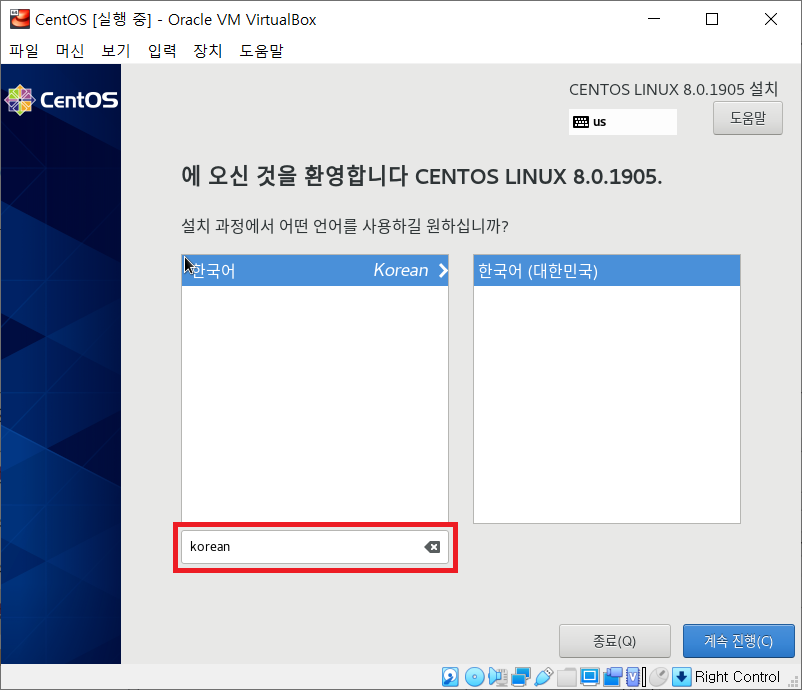This screenshot has width=802, height=690.
Task: Click the network adapters status icon
Action: (x=521, y=677)
